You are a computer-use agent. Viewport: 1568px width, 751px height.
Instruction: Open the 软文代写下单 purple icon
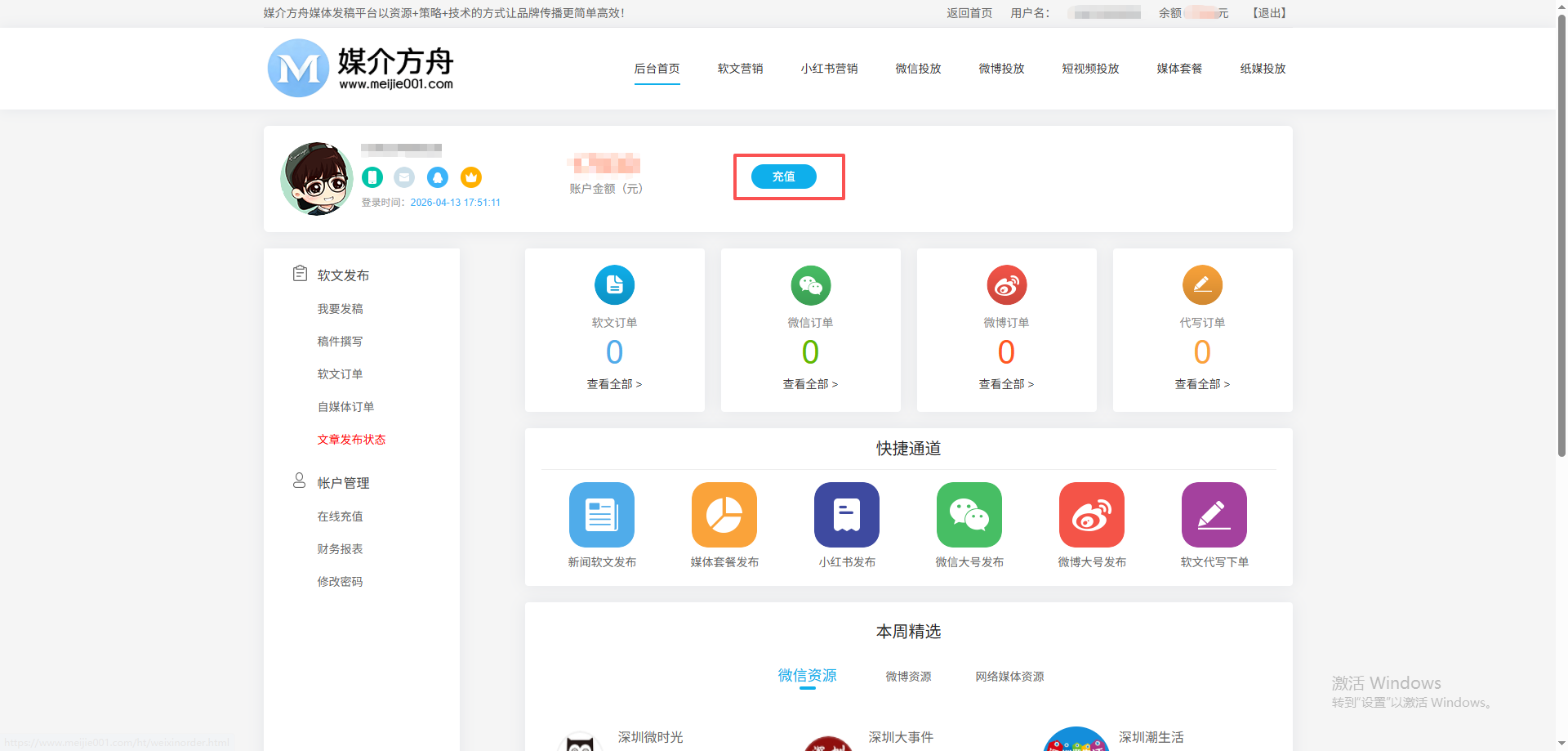click(1214, 515)
